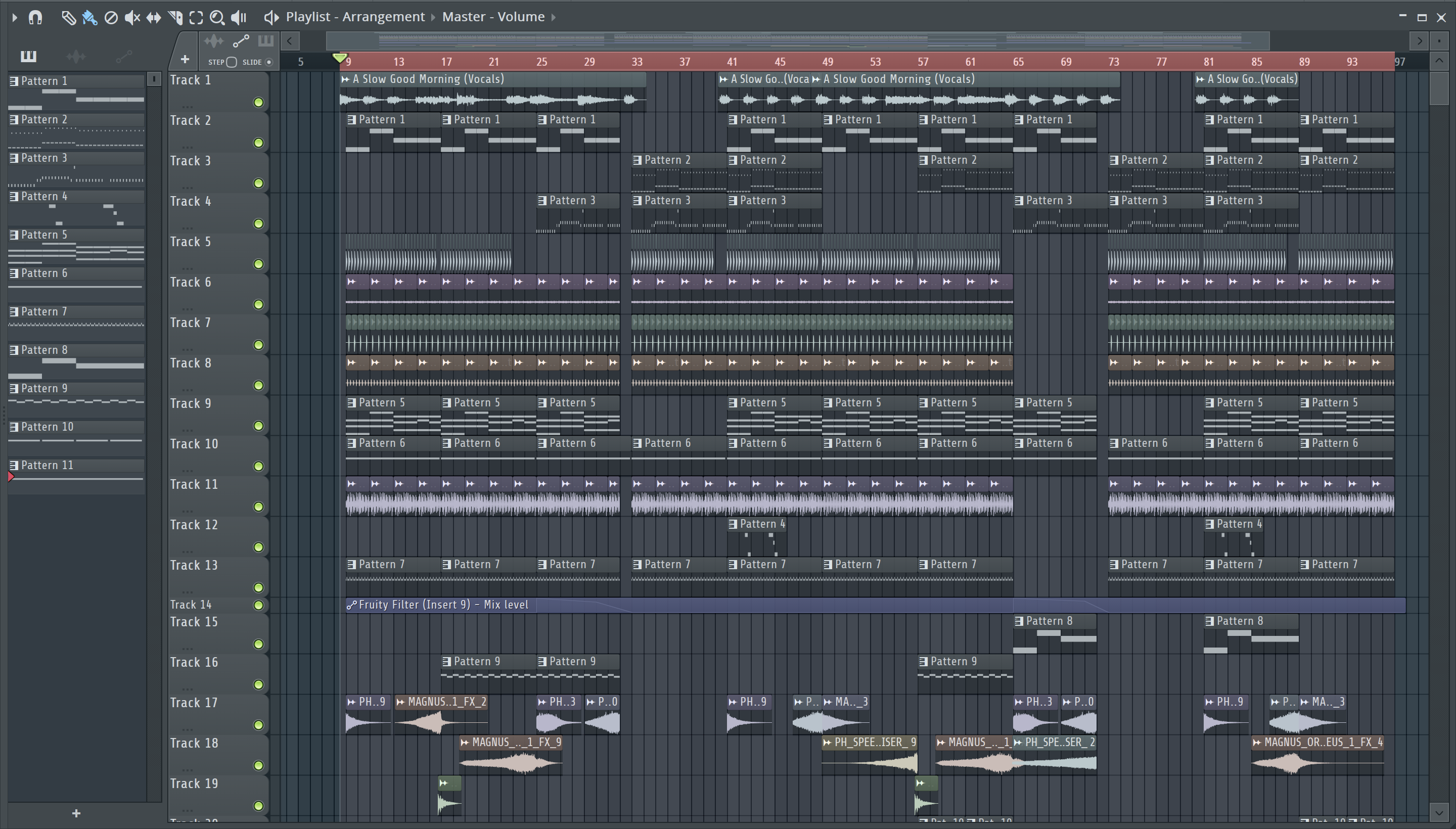Mute Track 9 with its green LED
This screenshot has height=829, width=1456.
258,426
